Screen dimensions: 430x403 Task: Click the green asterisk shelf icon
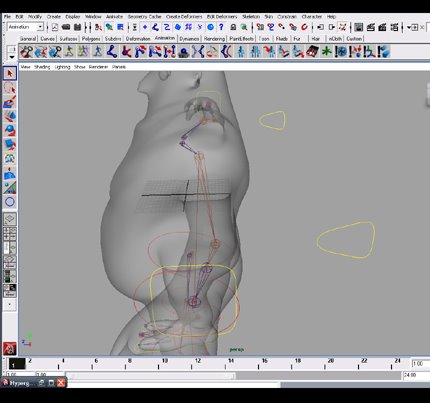(326, 52)
